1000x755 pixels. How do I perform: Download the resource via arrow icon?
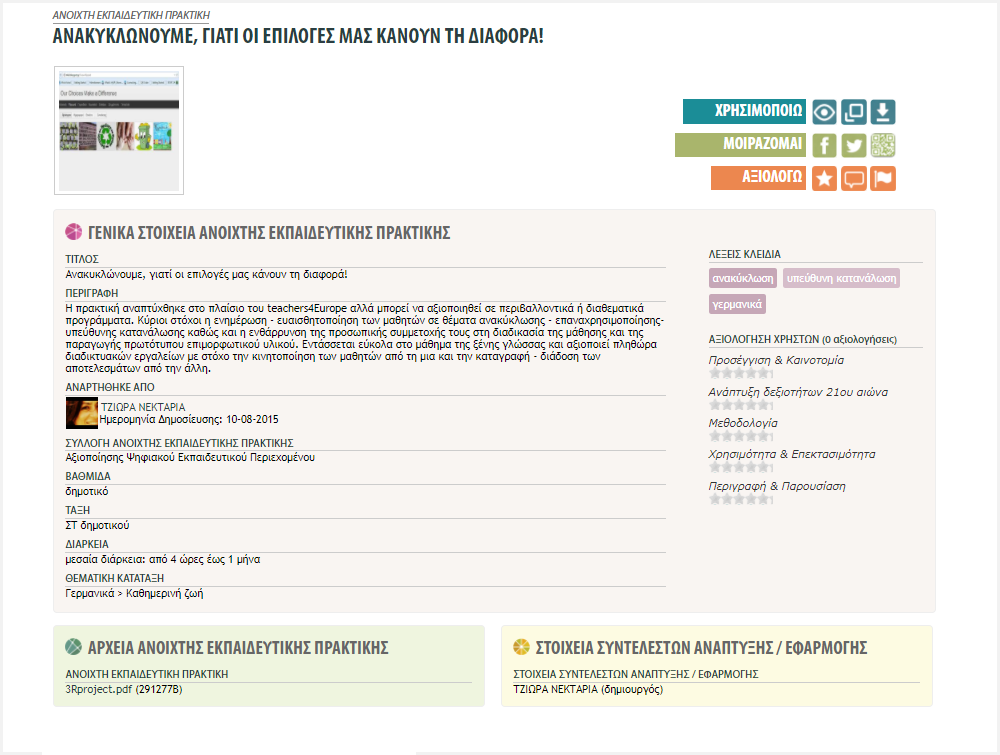point(883,112)
